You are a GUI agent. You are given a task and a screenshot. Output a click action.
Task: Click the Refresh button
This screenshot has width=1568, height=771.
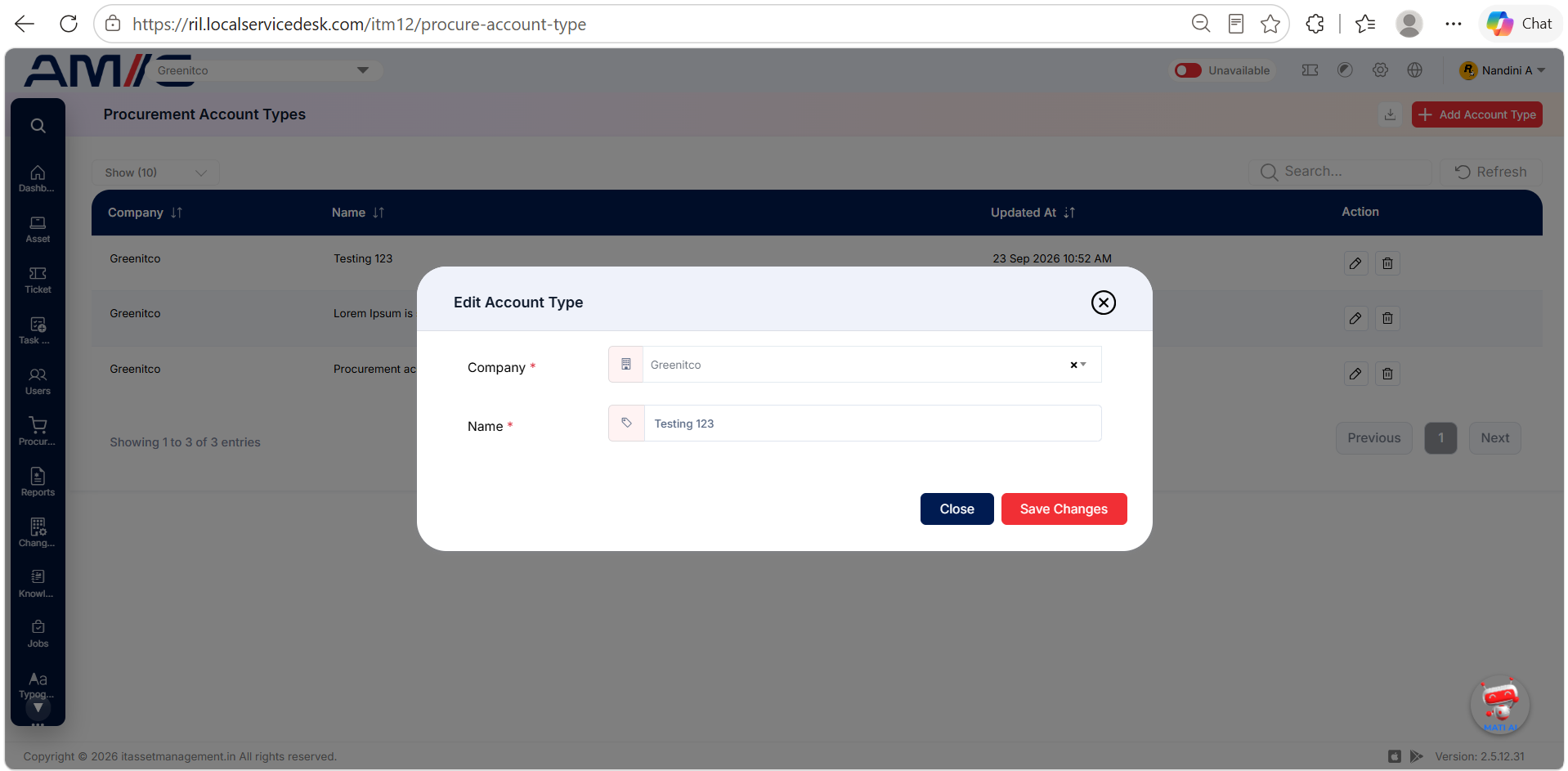(x=1491, y=172)
